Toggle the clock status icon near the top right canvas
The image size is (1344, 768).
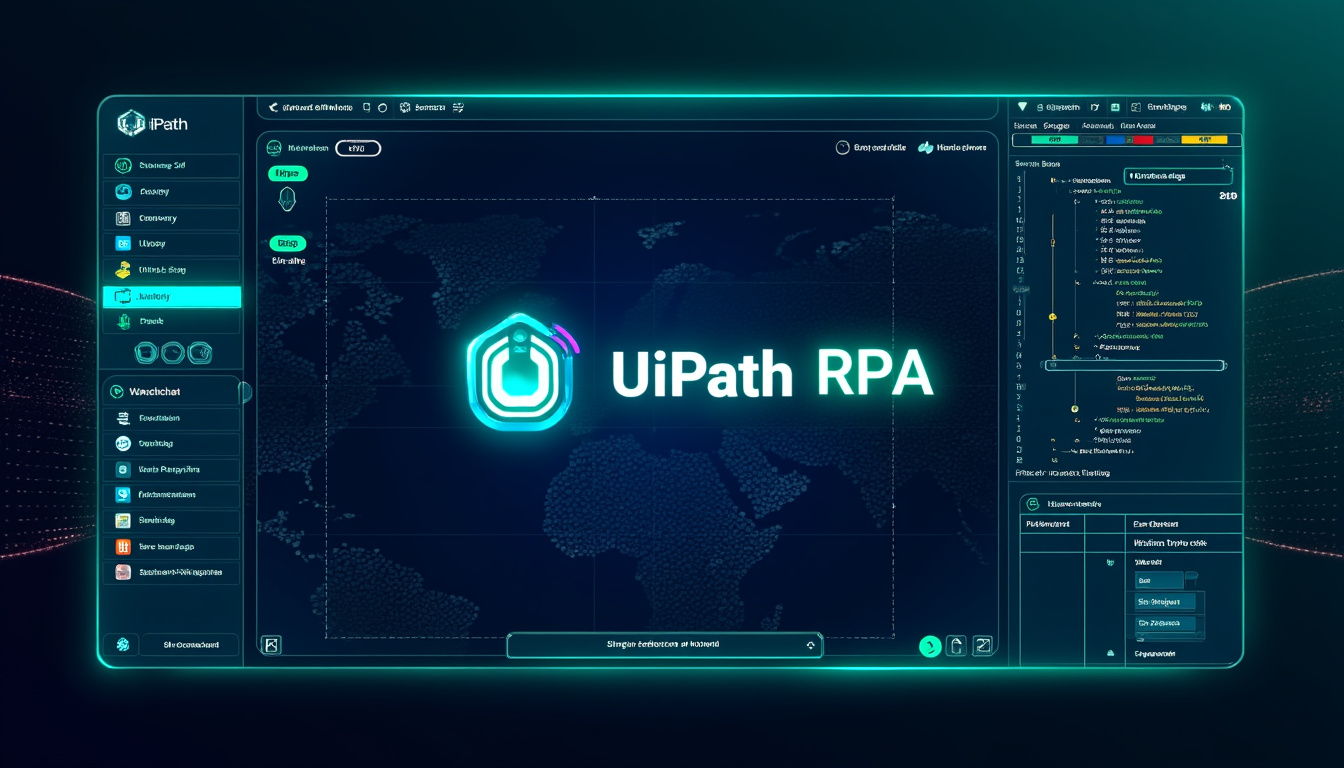[843, 147]
